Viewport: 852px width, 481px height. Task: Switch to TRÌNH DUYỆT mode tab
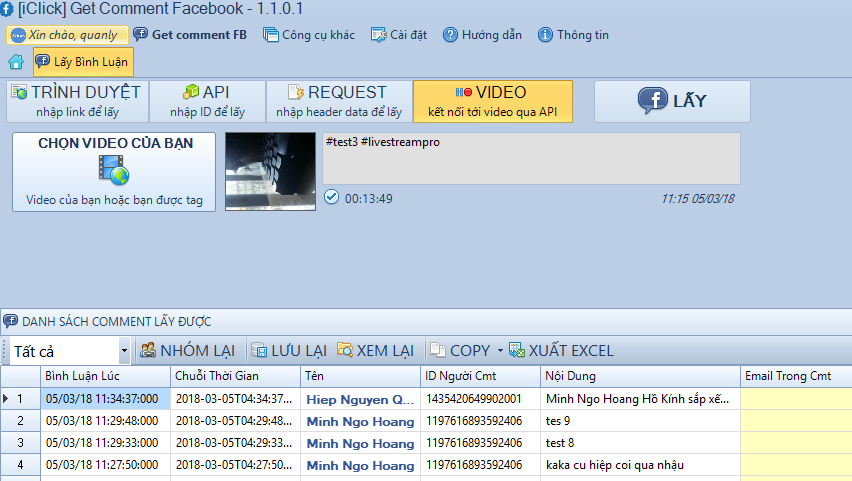78,101
